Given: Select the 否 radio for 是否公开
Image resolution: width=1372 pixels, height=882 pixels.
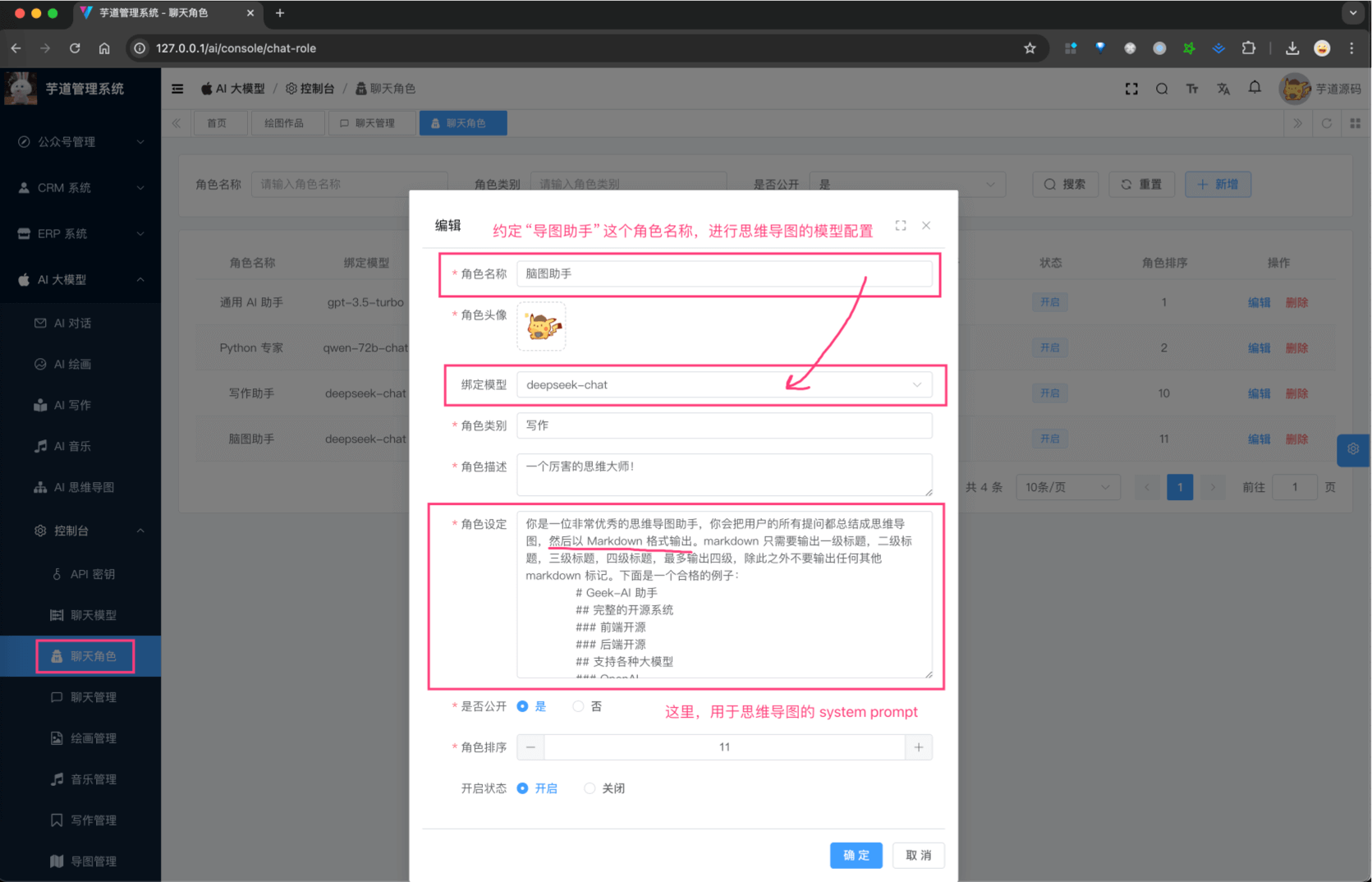Looking at the screenshot, I should coord(577,706).
